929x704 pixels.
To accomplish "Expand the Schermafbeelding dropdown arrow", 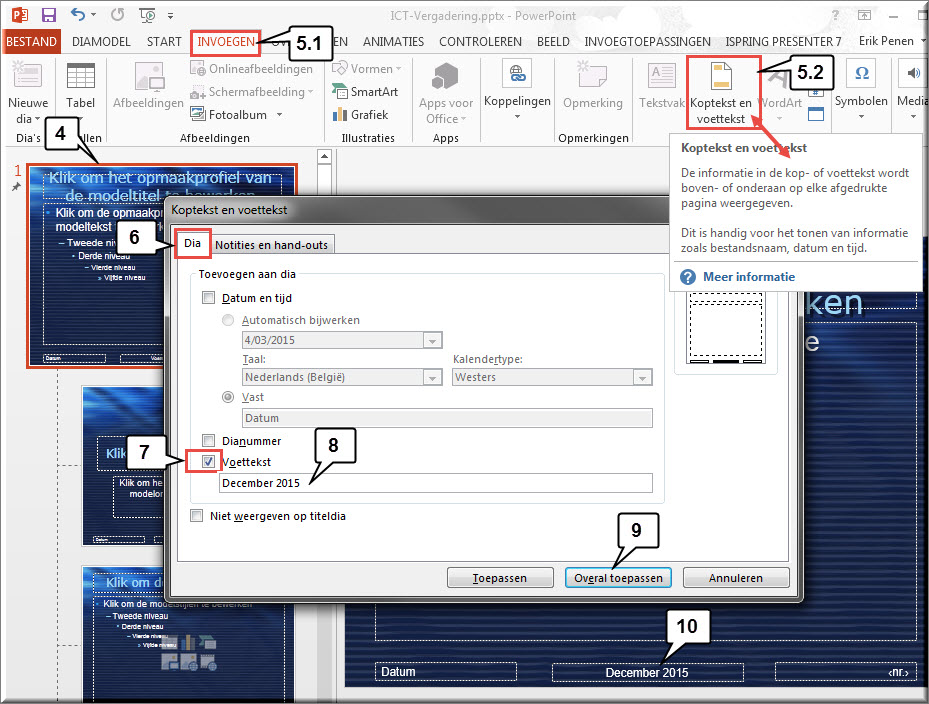I will (310, 92).
